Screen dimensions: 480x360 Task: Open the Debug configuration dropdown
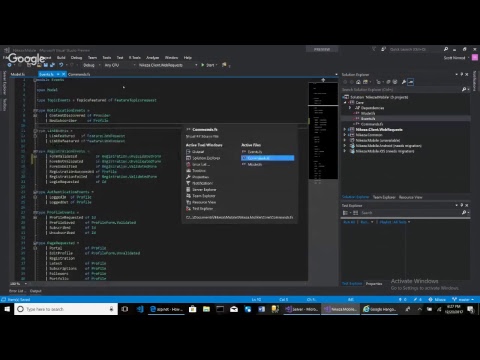[91, 65]
